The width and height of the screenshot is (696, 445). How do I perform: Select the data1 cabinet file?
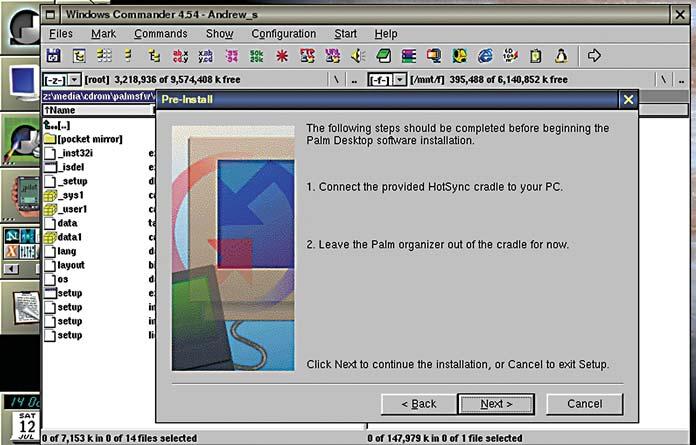(x=63, y=237)
